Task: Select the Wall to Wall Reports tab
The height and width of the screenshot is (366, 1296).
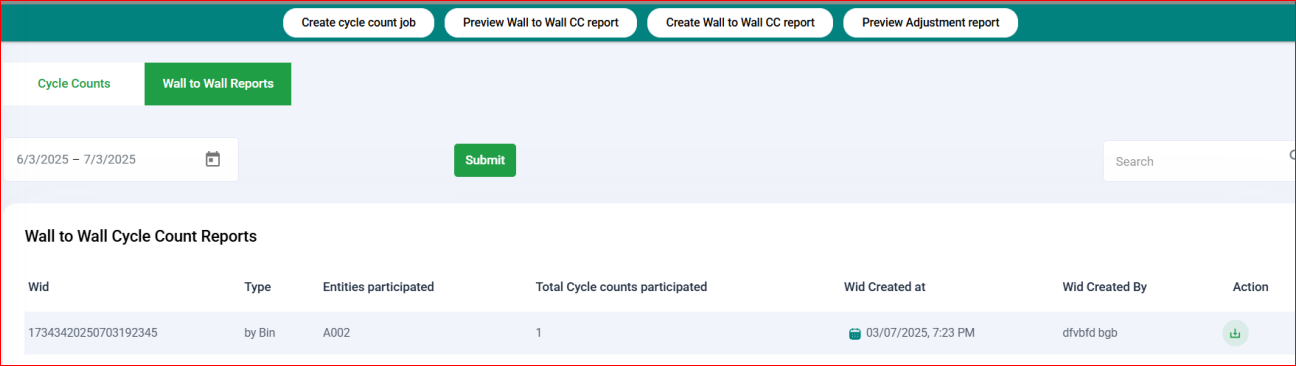Action: (218, 84)
